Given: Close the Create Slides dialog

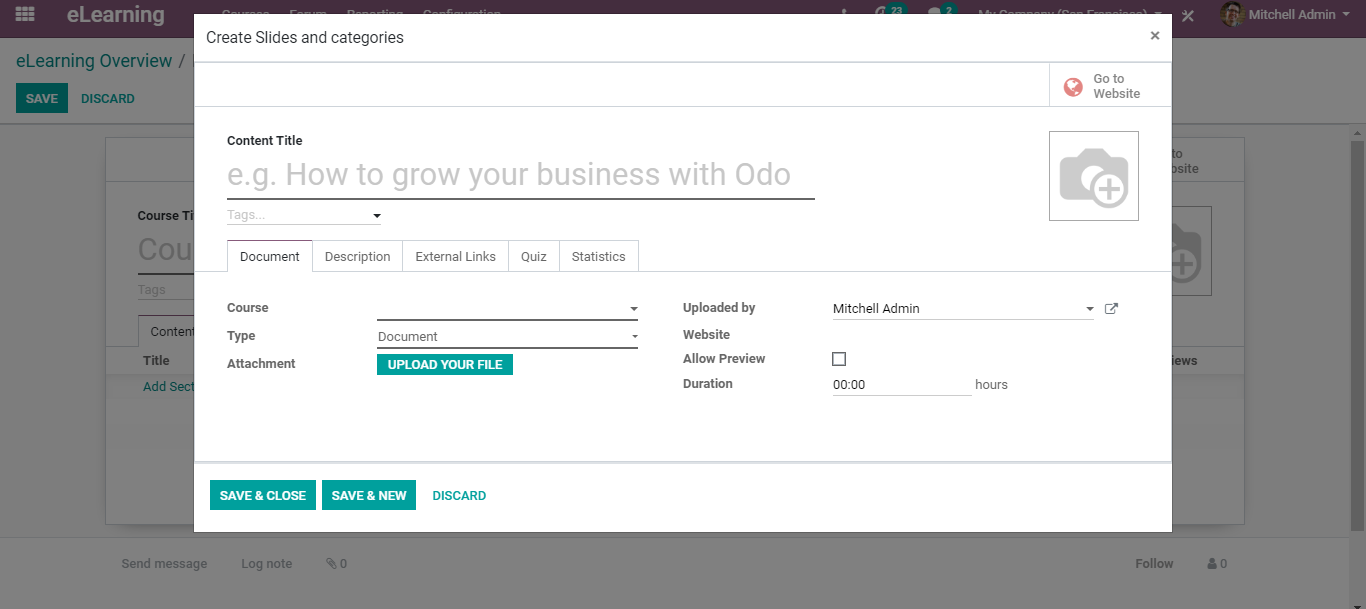Looking at the screenshot, I should [x=1155, y=36].
